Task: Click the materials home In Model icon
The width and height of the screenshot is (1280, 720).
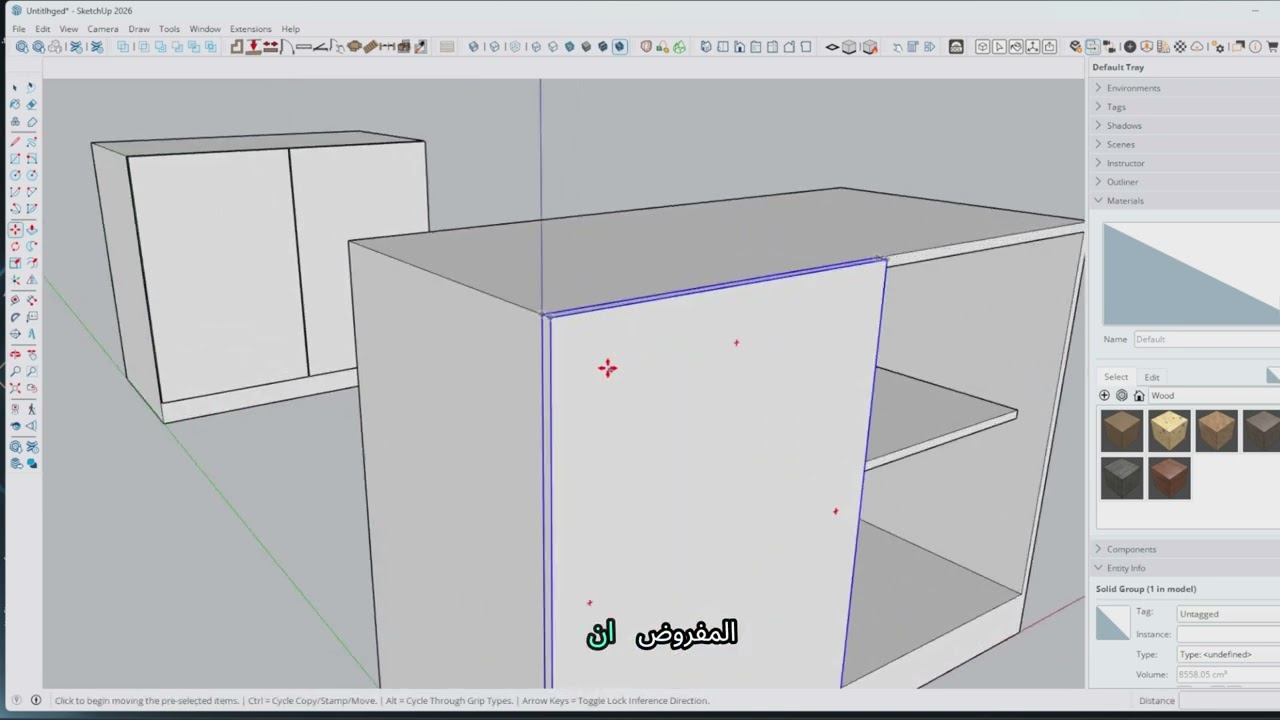Action: 1139,396
